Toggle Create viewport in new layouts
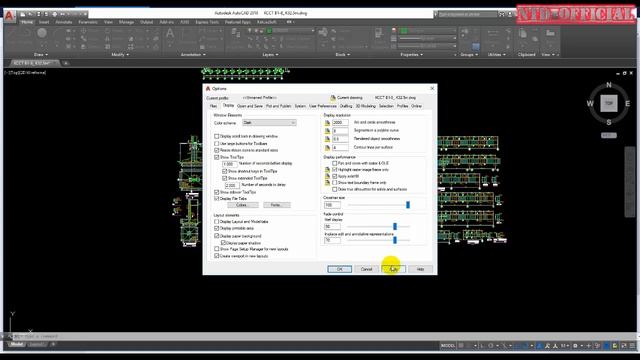 point(217,256)
